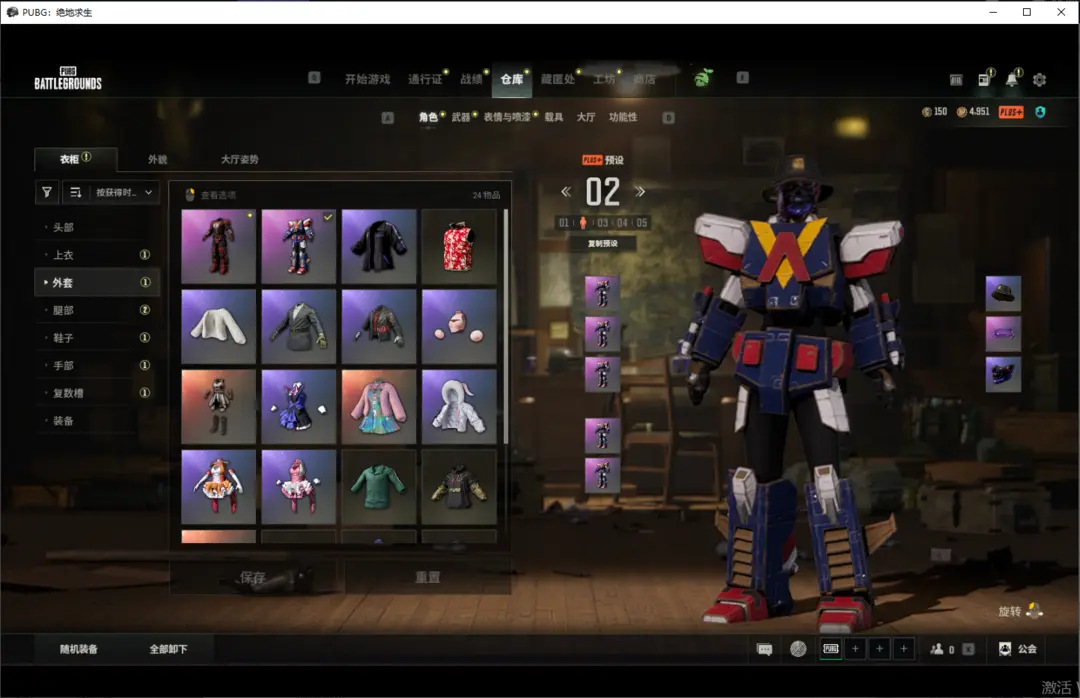Switch to the 外貌 tab
This screenshot has height=698, width=1080.
click(x=158, y=159)
